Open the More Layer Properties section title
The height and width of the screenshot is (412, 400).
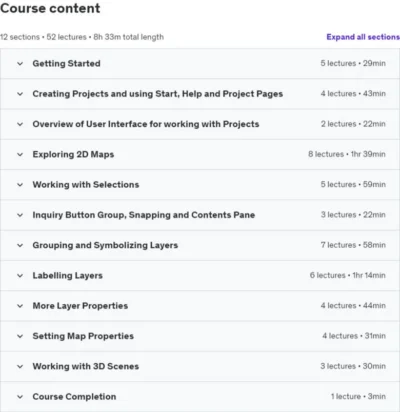pos(80,306)
